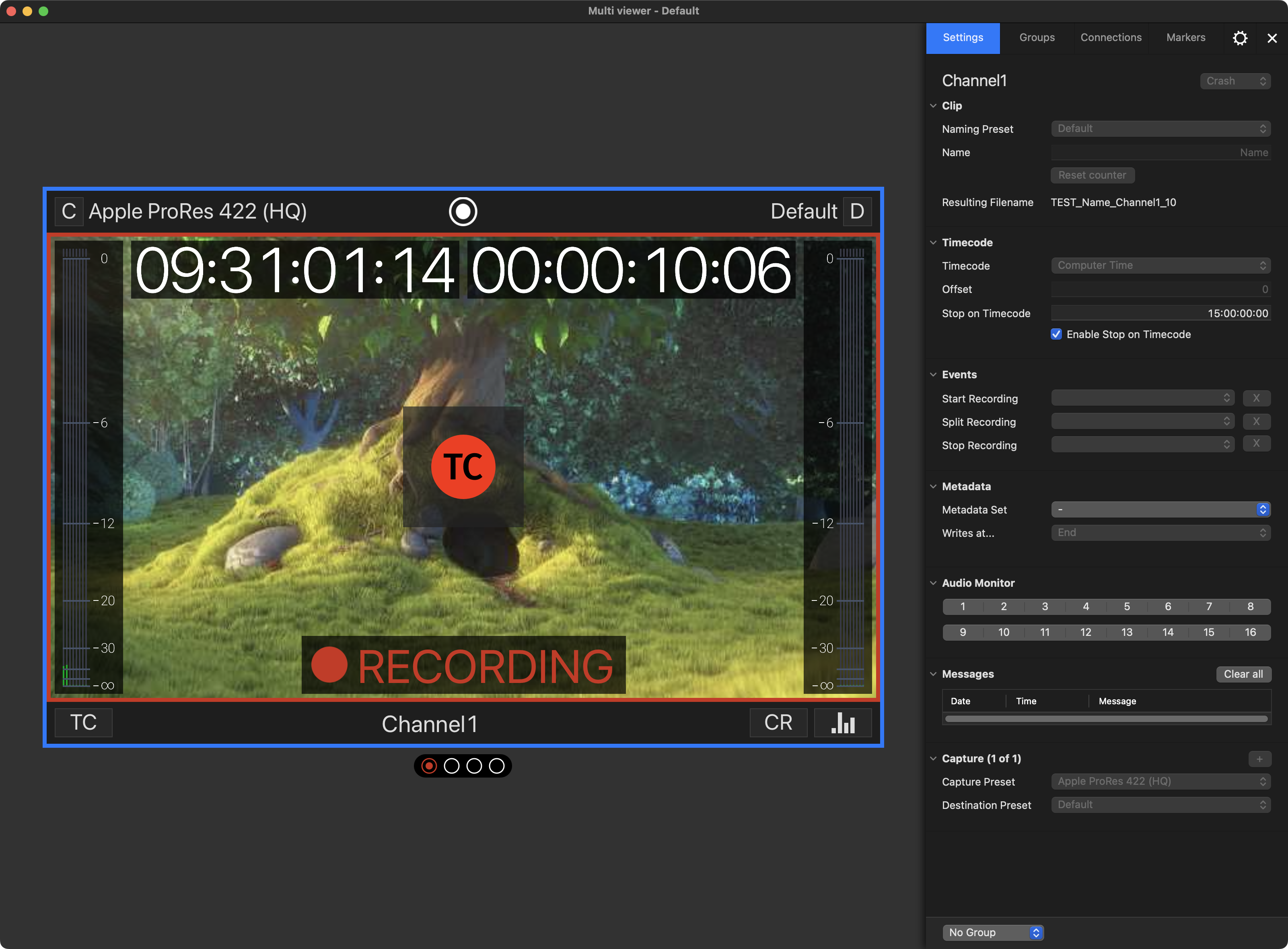The image size is (1288, 949).
Task: Open the Naming Preset dropdown
Action: (x=1160, y=129)
